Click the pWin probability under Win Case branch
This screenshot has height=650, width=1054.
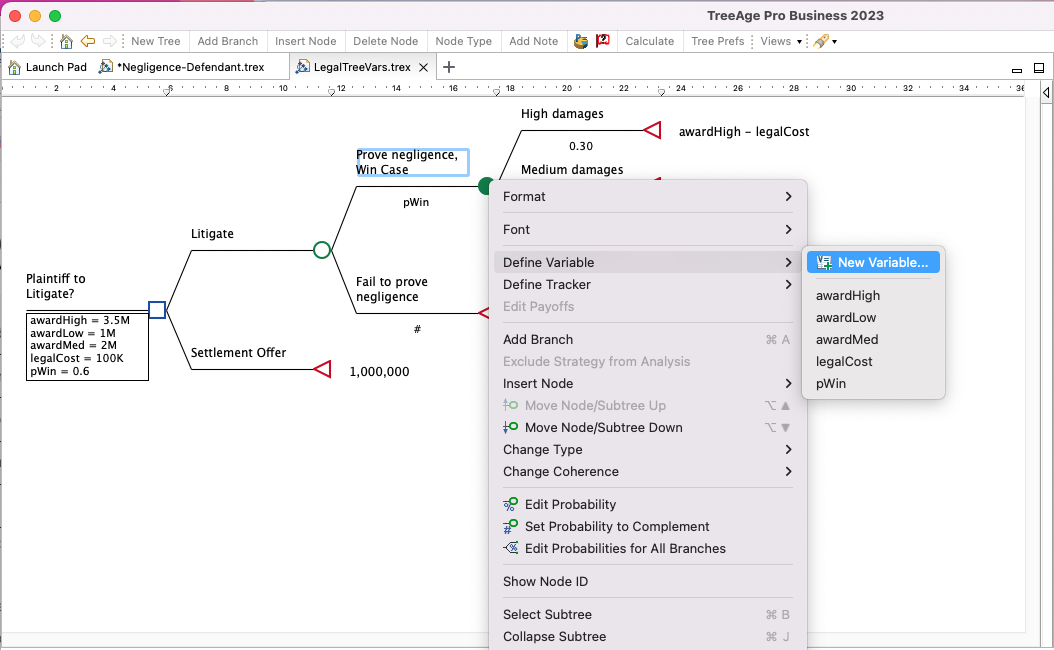pos(416,202)
